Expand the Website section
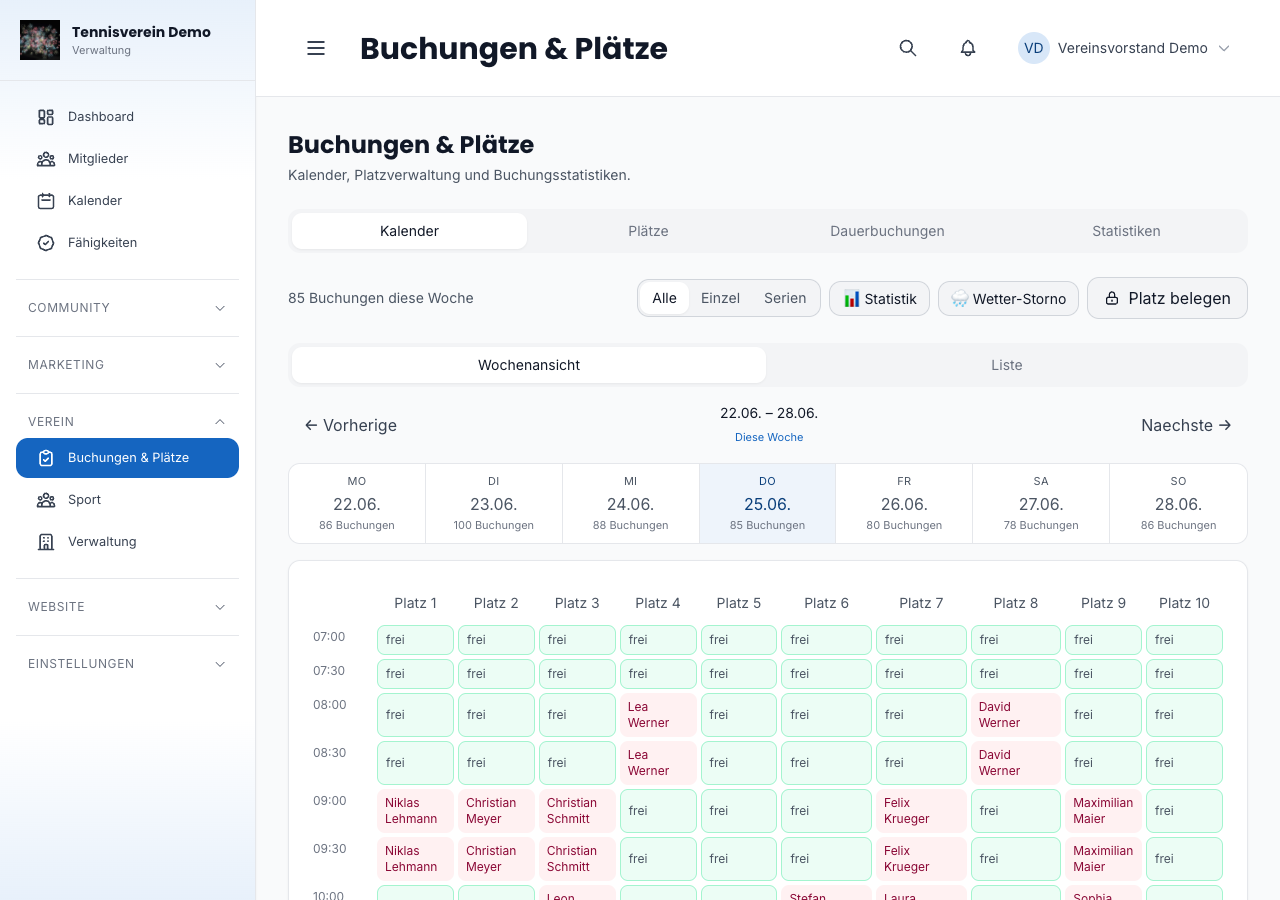Screen dimensions: 1280x900 pos(127,607)
